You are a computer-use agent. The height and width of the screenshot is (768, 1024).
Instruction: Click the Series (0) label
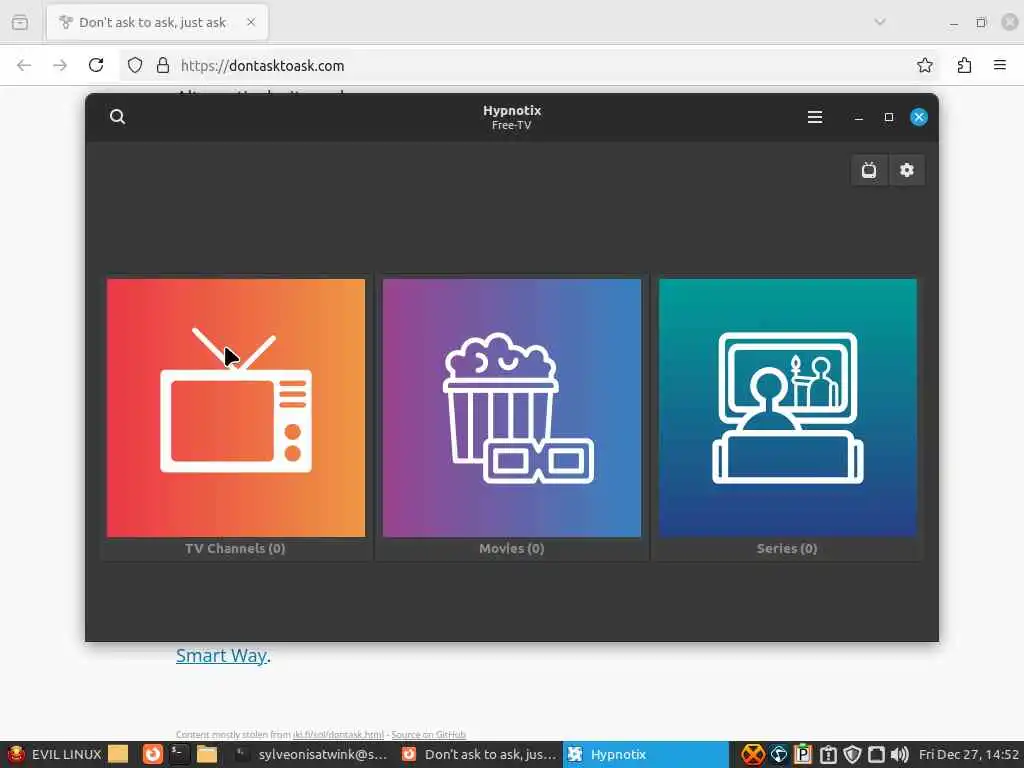point(787,549)
